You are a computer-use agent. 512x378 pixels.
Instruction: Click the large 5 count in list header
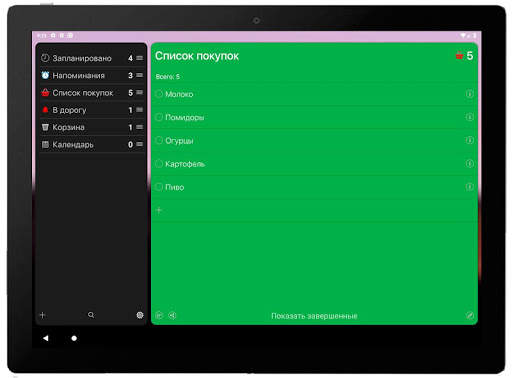click(x=470, y=56)
